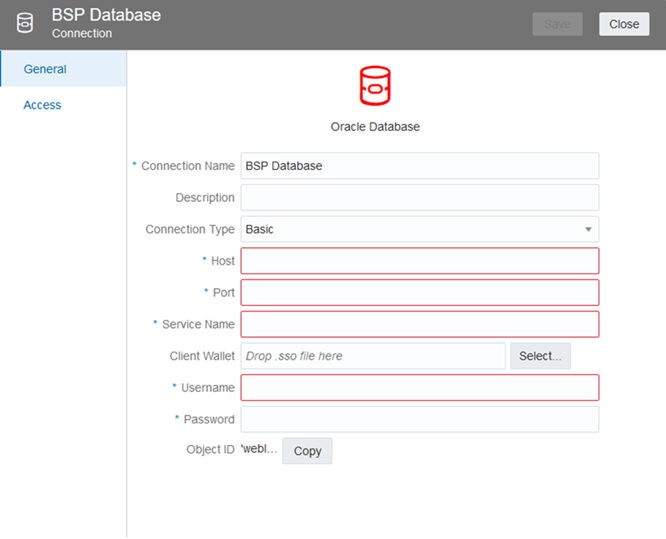The height and width of the screenshot is (539, 666).
Task: Click the Object ID label
Action: coord(210,449)
